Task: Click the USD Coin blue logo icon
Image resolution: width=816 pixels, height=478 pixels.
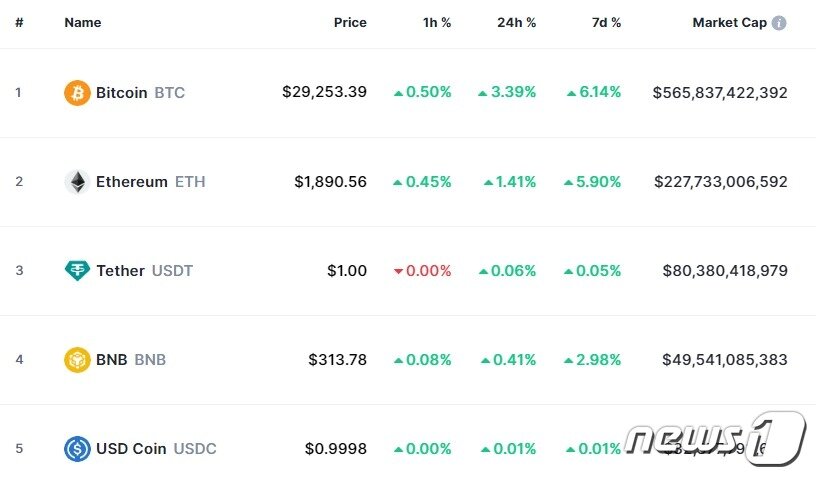Action: pos(77,449)
